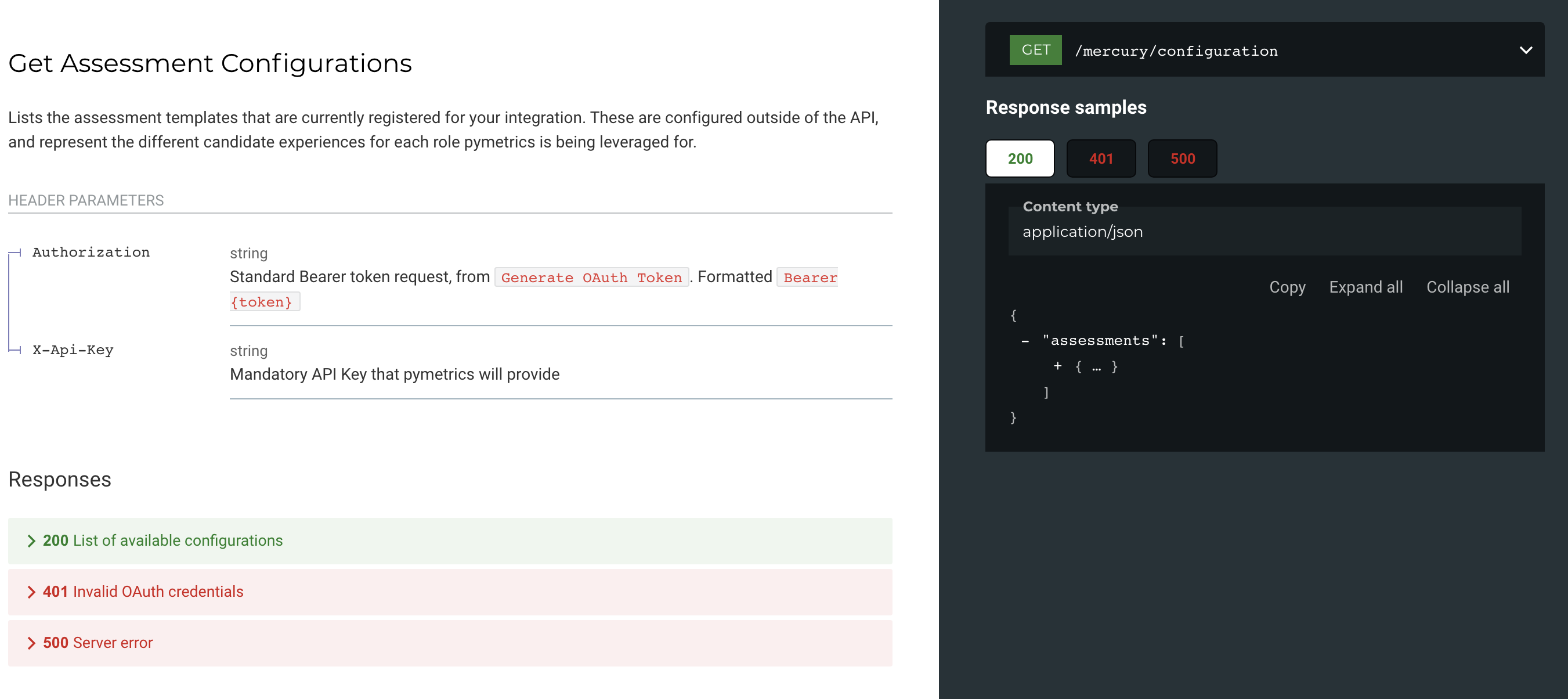Select the Authorization header parameter name
The image size is (1568, 699).
pos(91,252)
